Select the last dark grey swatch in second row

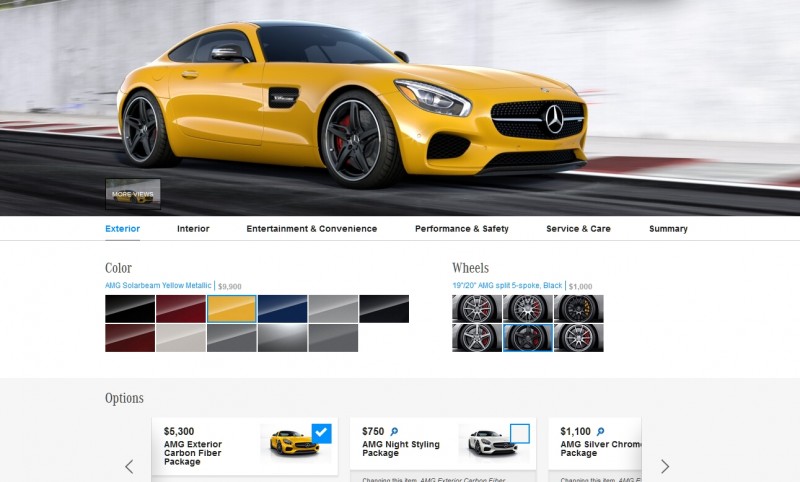pyautogui.click(x=333, y=338)
